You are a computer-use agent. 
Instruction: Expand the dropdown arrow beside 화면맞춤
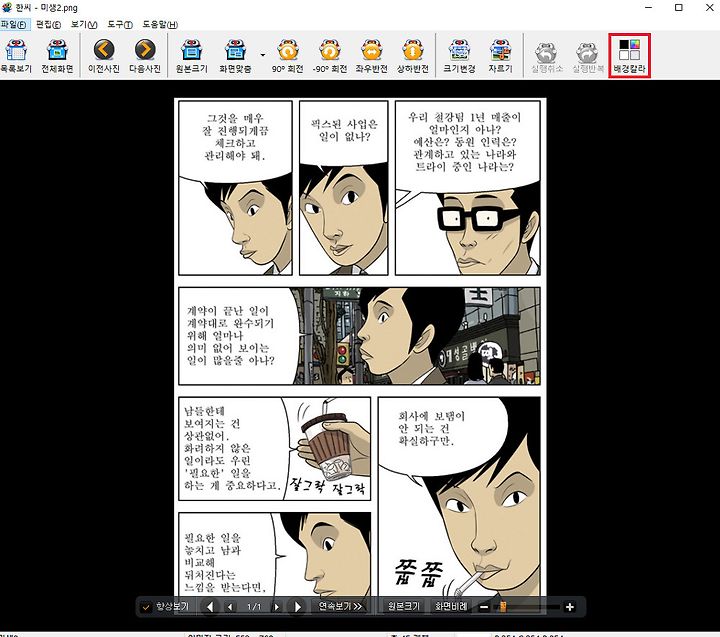point(263,55)
